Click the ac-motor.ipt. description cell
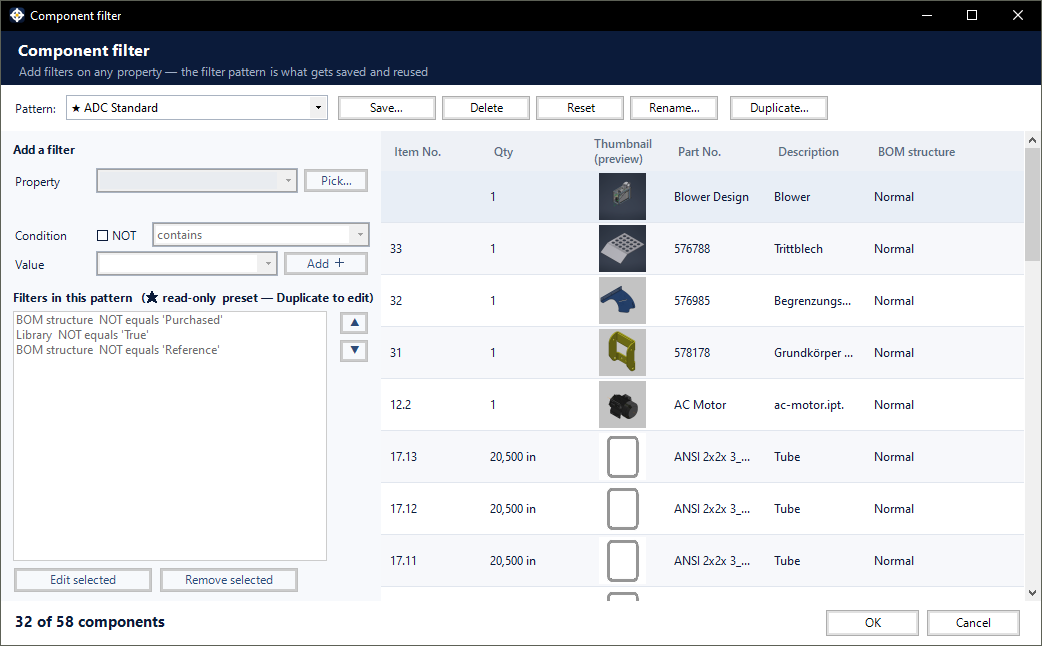The image size is (1042, 646). pos(809,404)
